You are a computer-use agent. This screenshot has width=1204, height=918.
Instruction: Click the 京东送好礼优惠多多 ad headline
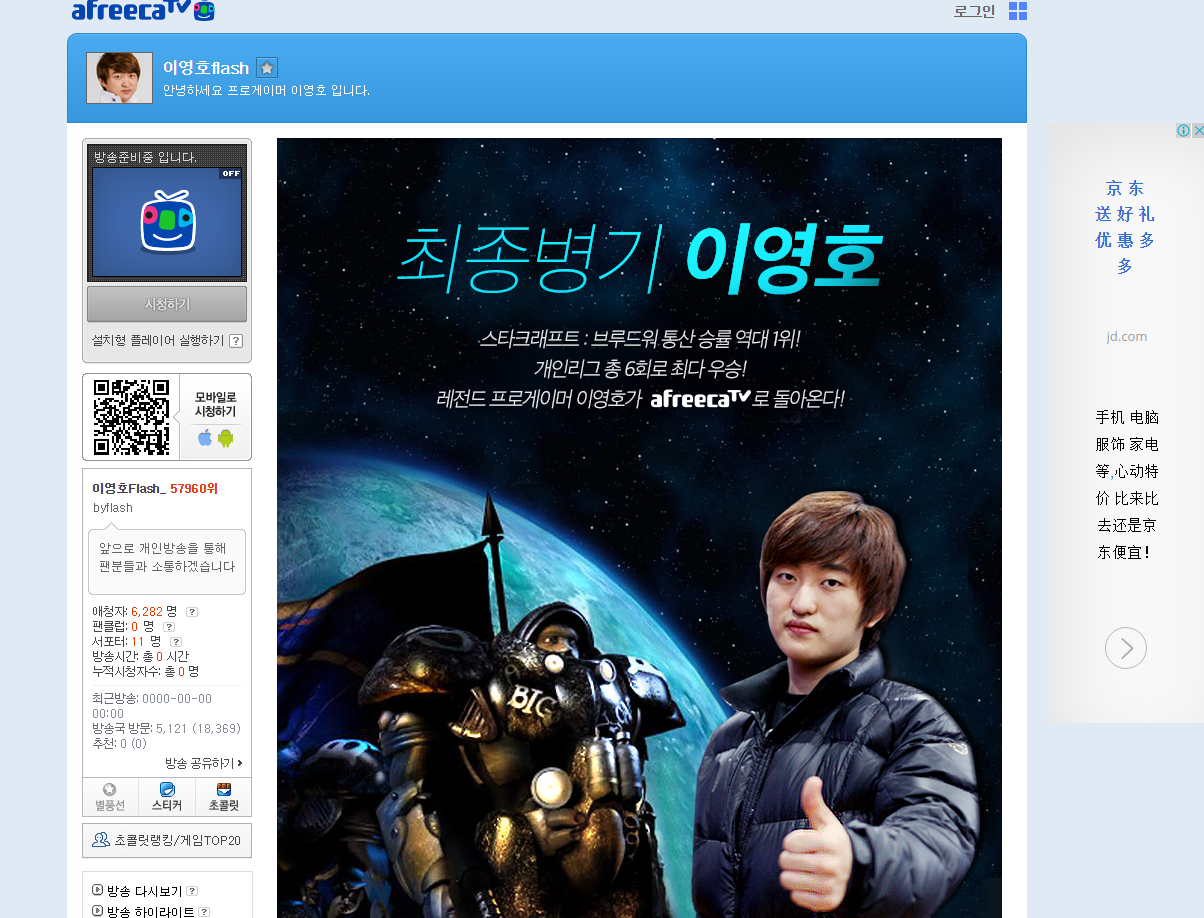tap(1126, 227)
